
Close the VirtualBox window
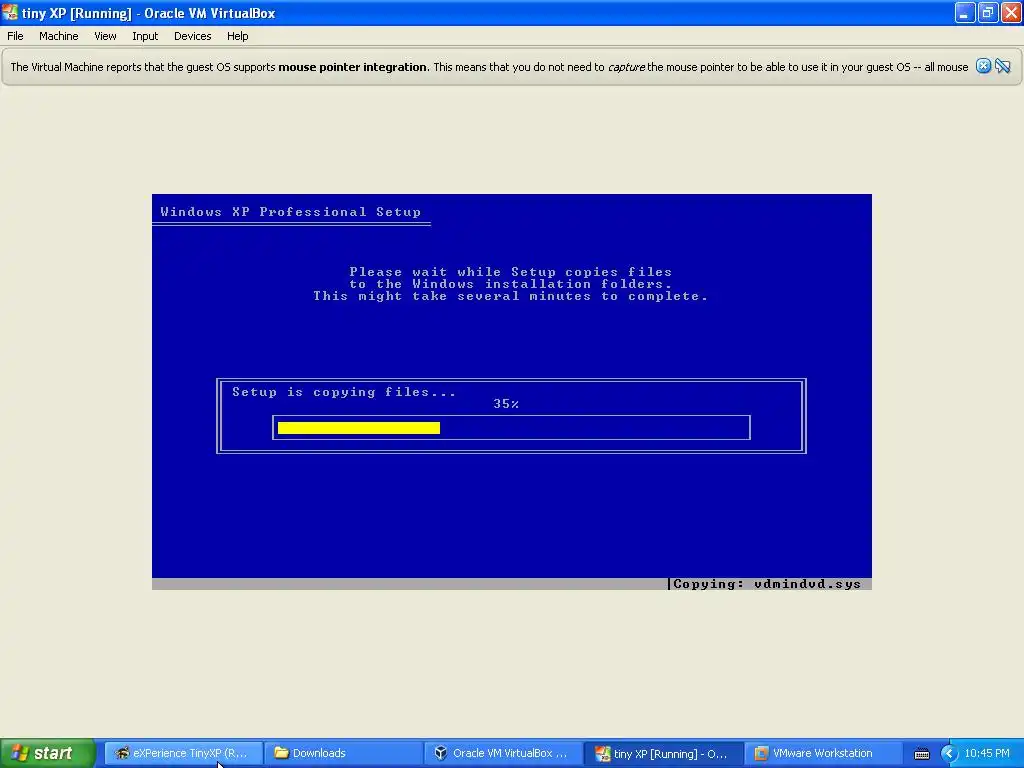[x=1011, y=12]
